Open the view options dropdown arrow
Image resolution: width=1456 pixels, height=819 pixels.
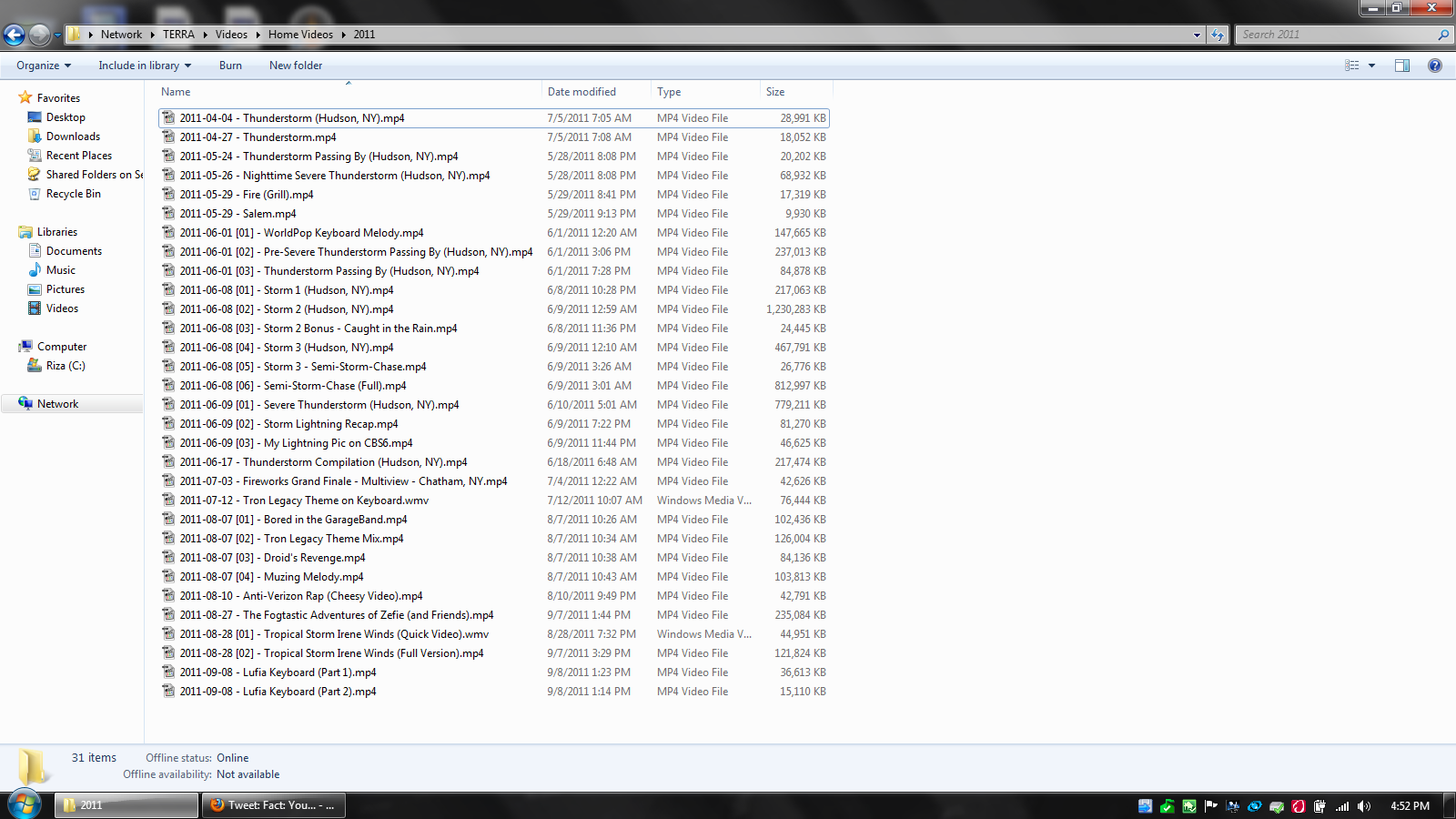[1371, 66]
